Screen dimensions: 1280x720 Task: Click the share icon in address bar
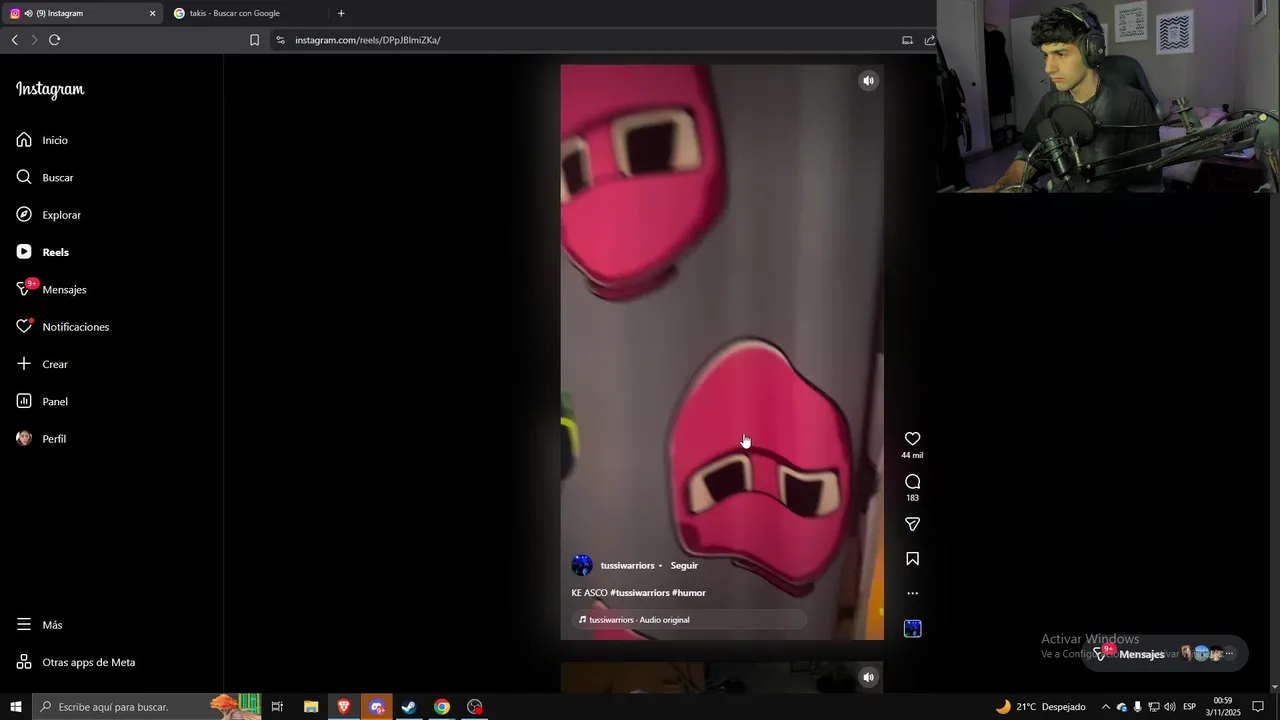click(x=929, y=40)
